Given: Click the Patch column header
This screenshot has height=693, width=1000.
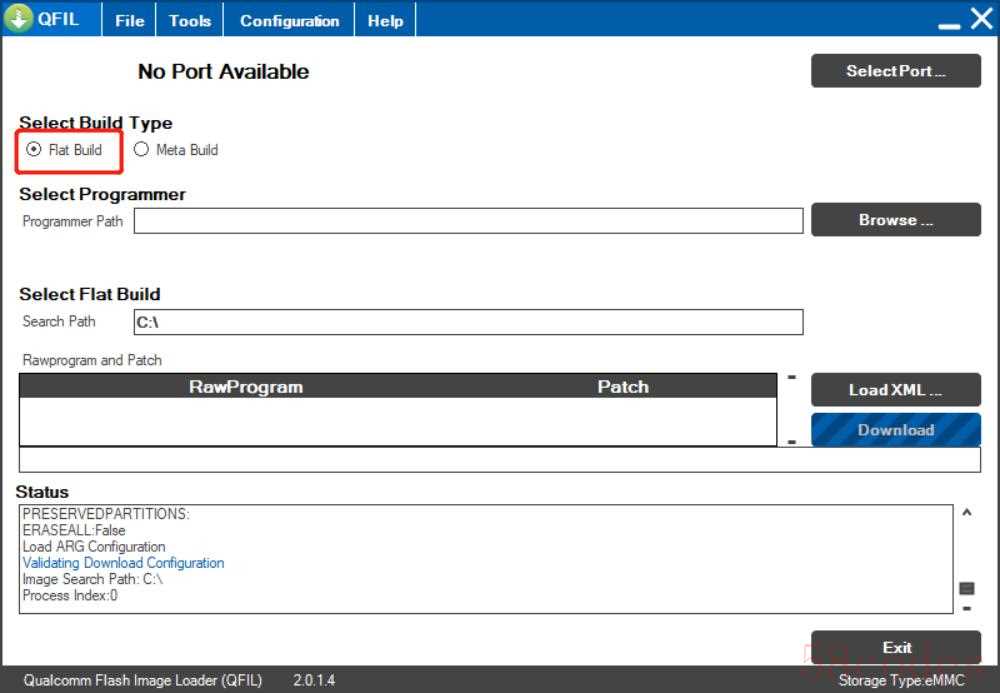Looking at the screenshot, I should [x=622, y=387].
